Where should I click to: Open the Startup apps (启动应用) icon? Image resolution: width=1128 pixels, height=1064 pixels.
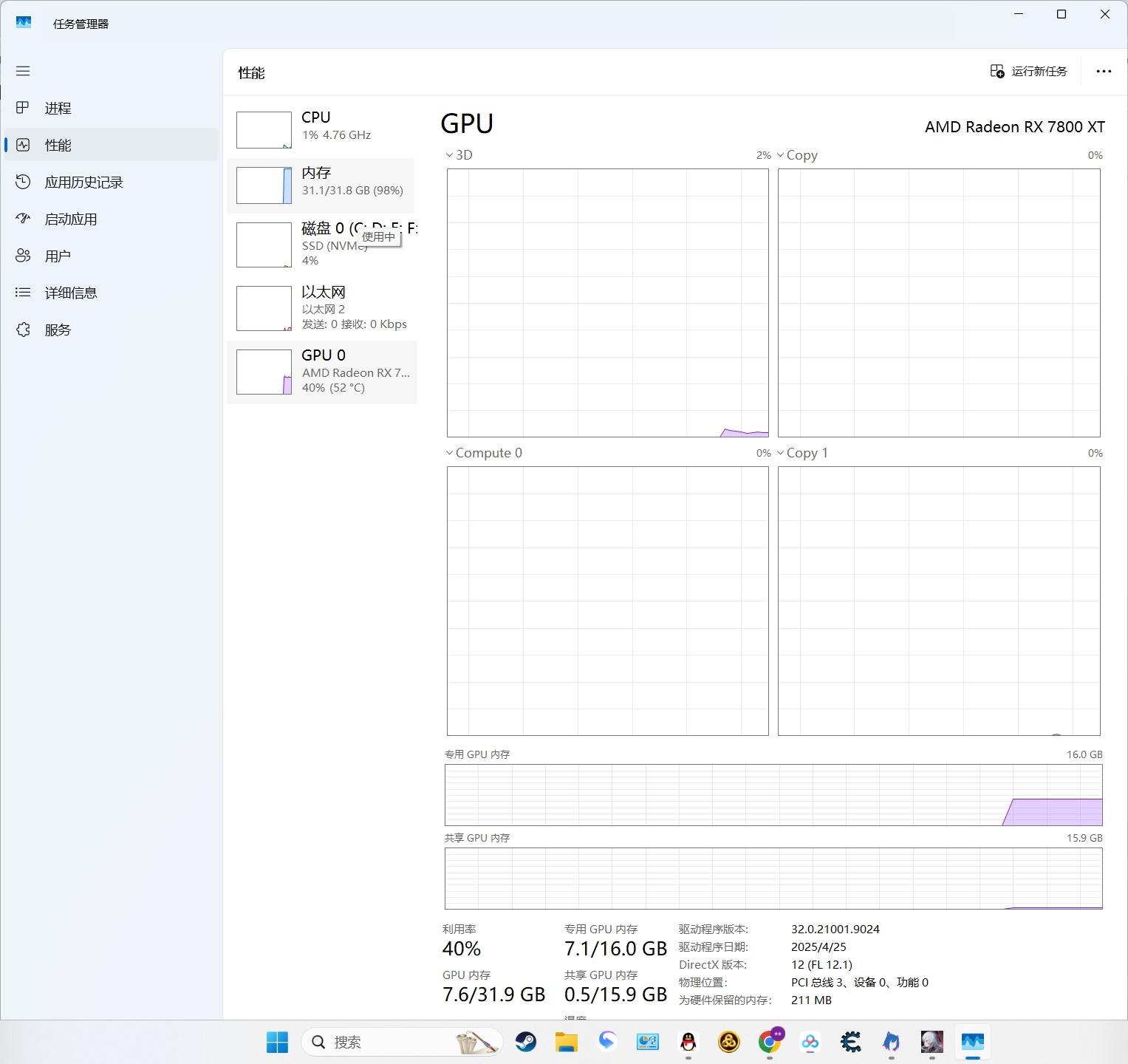(23, 219)
